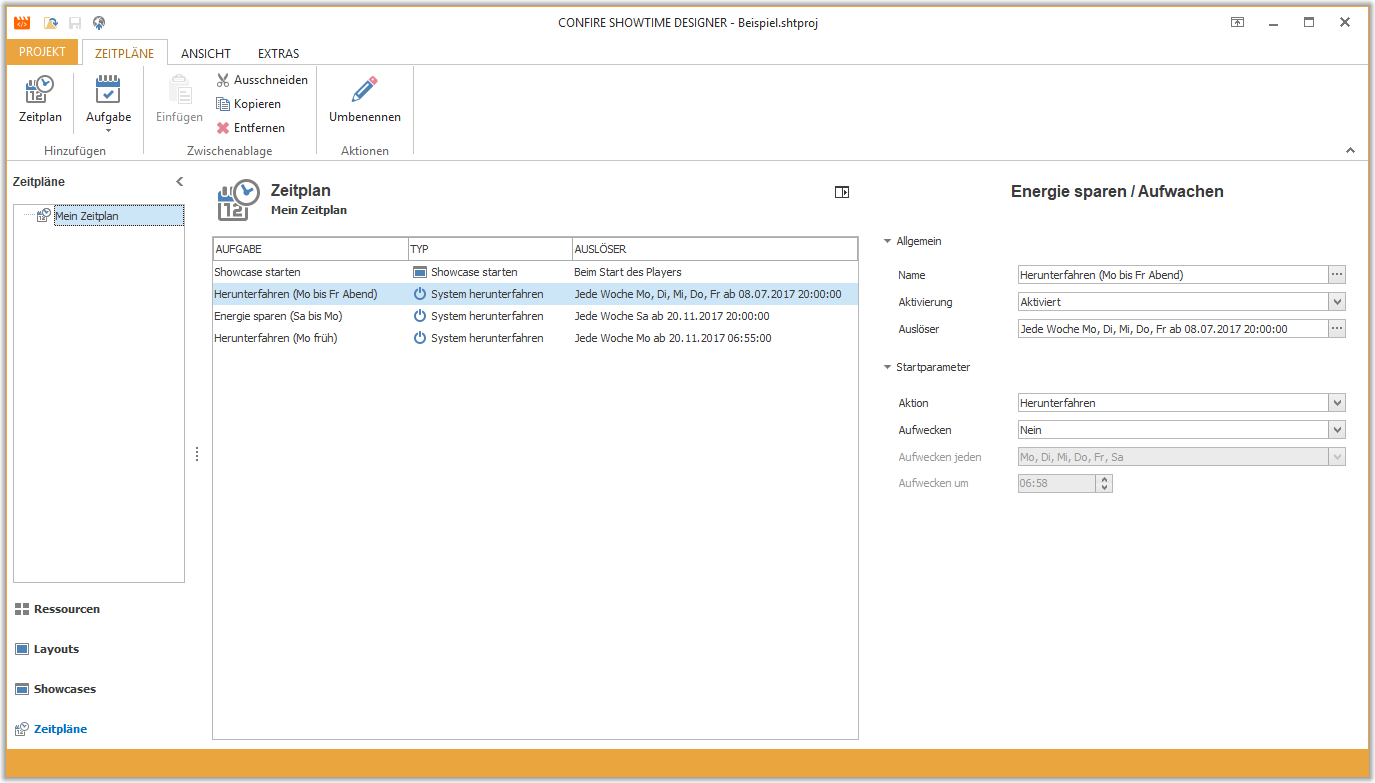Click the disabled Einfügen paste icon
The height and width of the screenshot is (783, 1375).
[180, 90]
